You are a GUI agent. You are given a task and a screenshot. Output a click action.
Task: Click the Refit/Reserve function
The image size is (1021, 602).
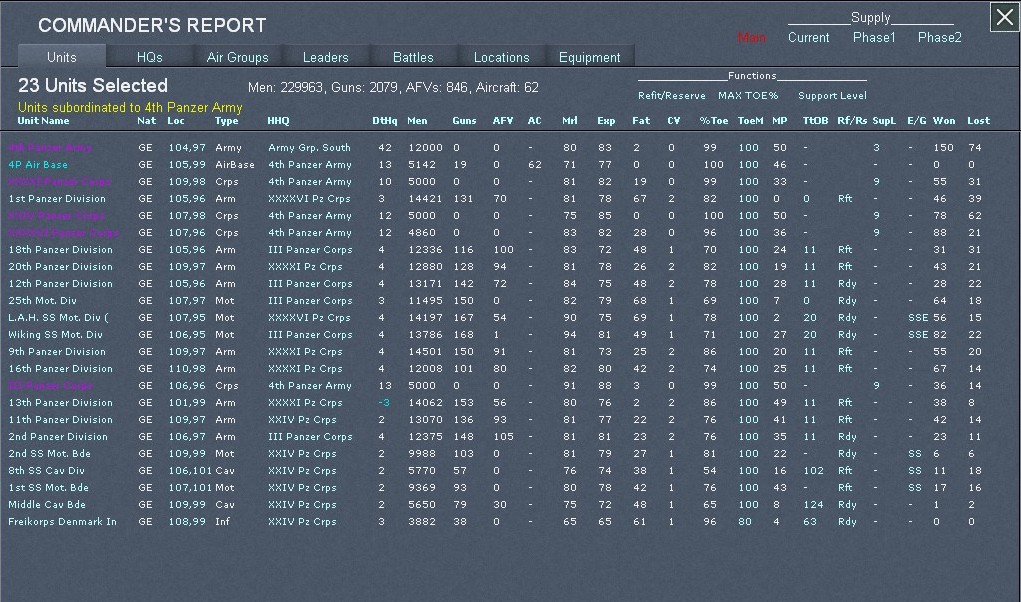(x=671, y=96)
